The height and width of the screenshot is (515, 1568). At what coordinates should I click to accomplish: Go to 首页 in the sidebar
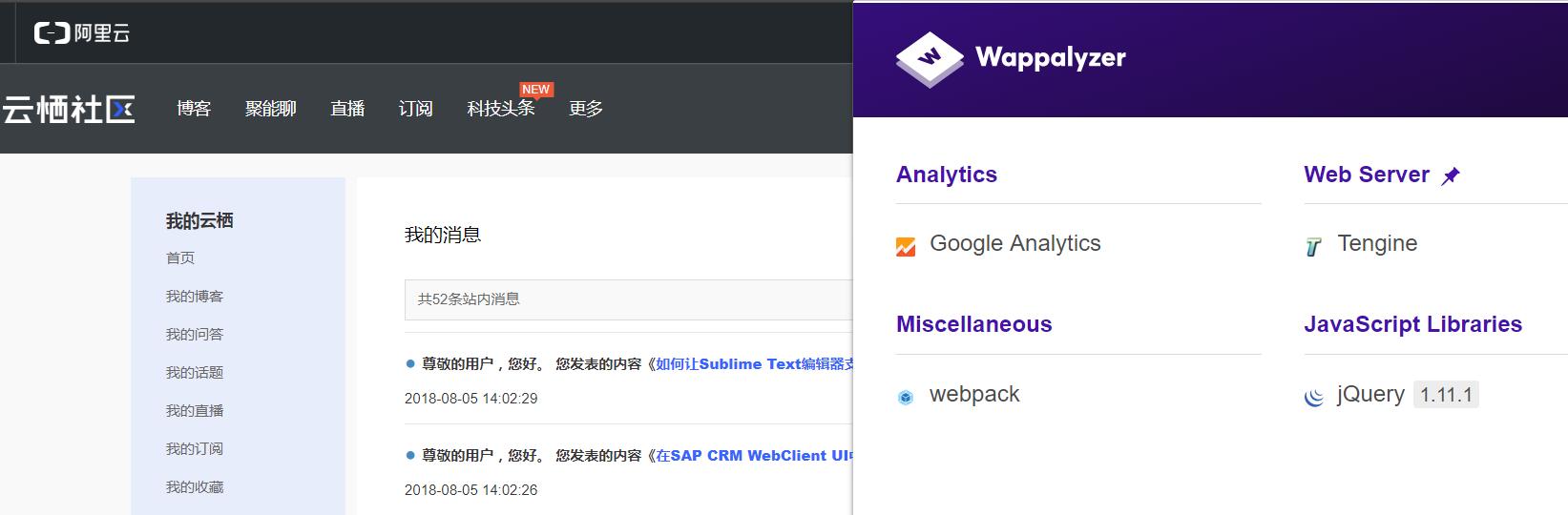coord(180,257)
